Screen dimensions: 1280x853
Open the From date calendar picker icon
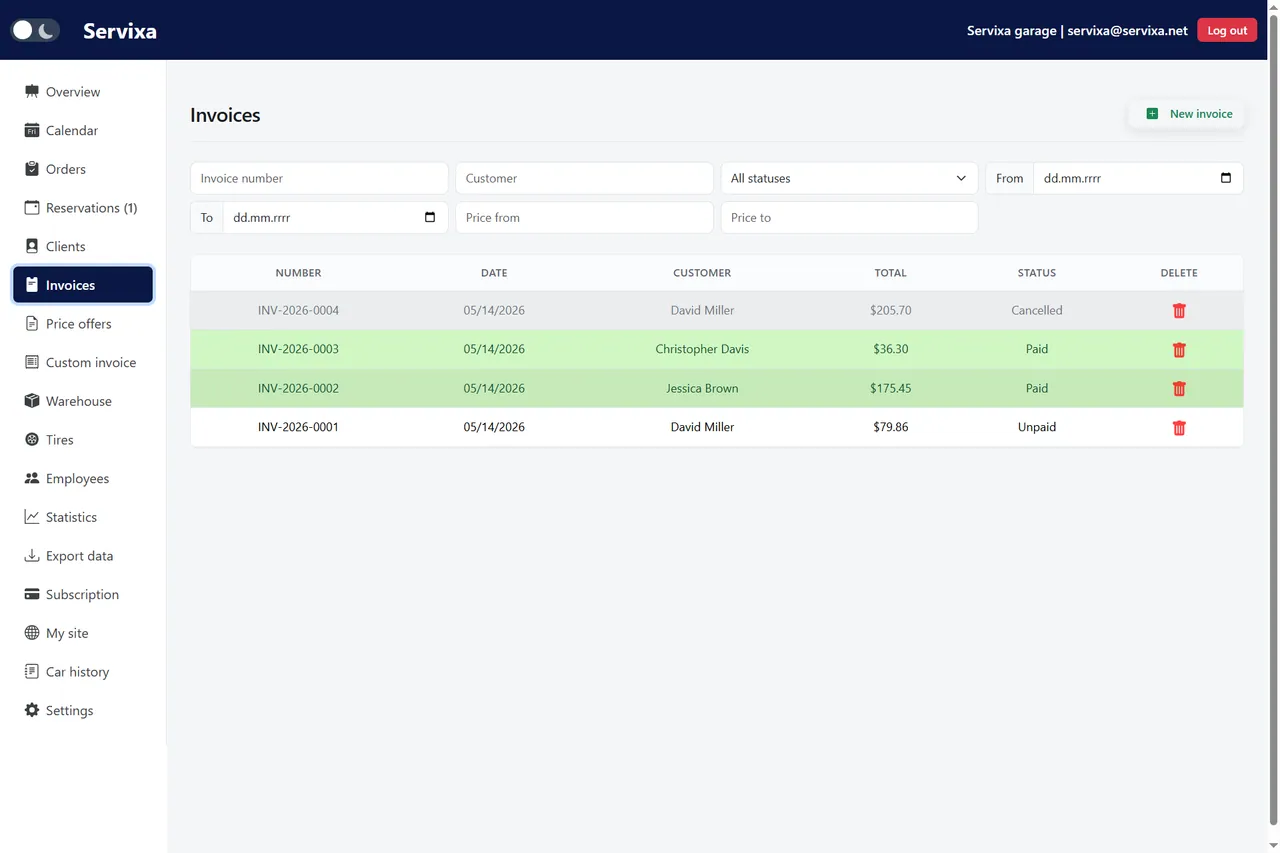pos(1226,178)
